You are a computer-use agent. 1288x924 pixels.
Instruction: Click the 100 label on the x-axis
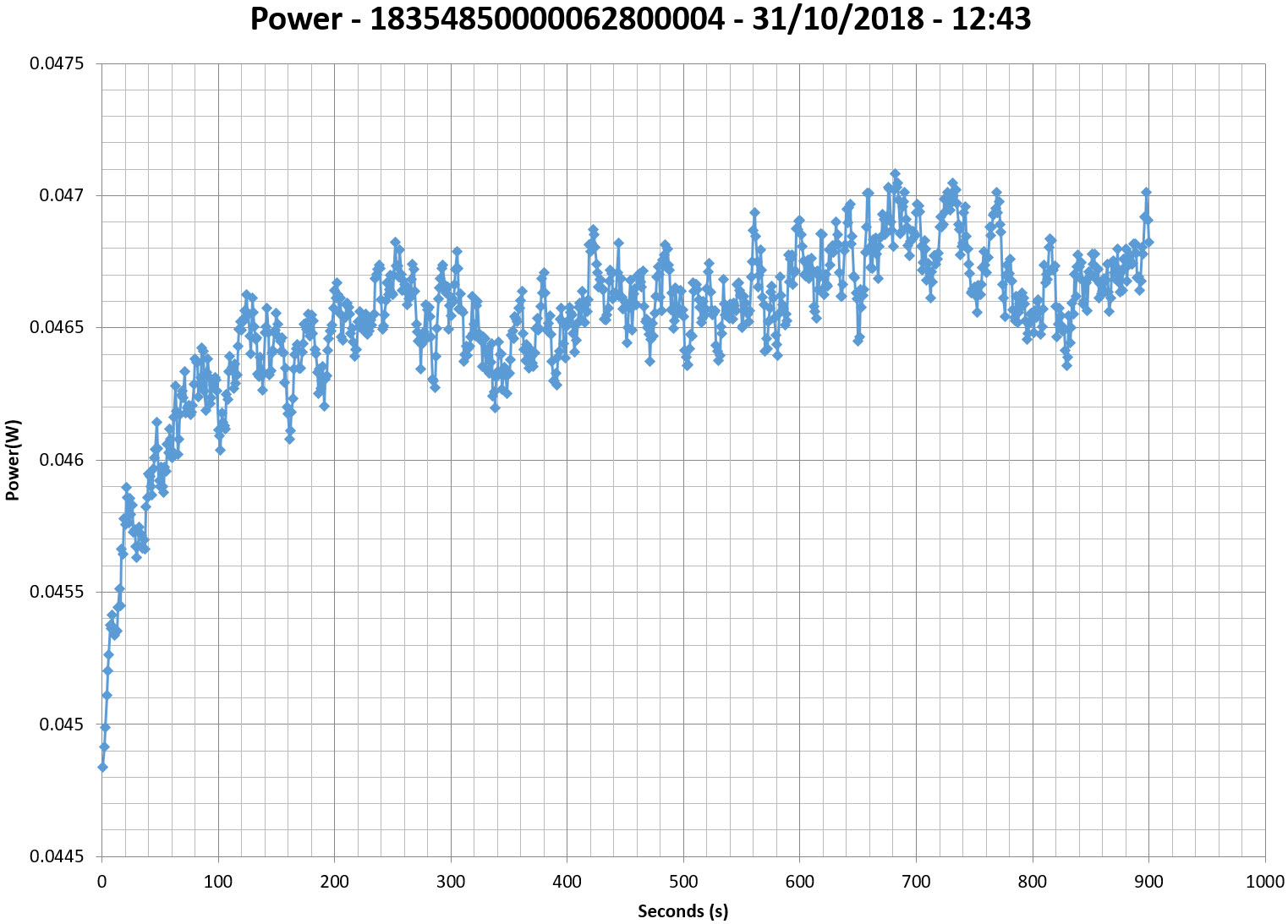pyautogui.click(x=218, y=882)
